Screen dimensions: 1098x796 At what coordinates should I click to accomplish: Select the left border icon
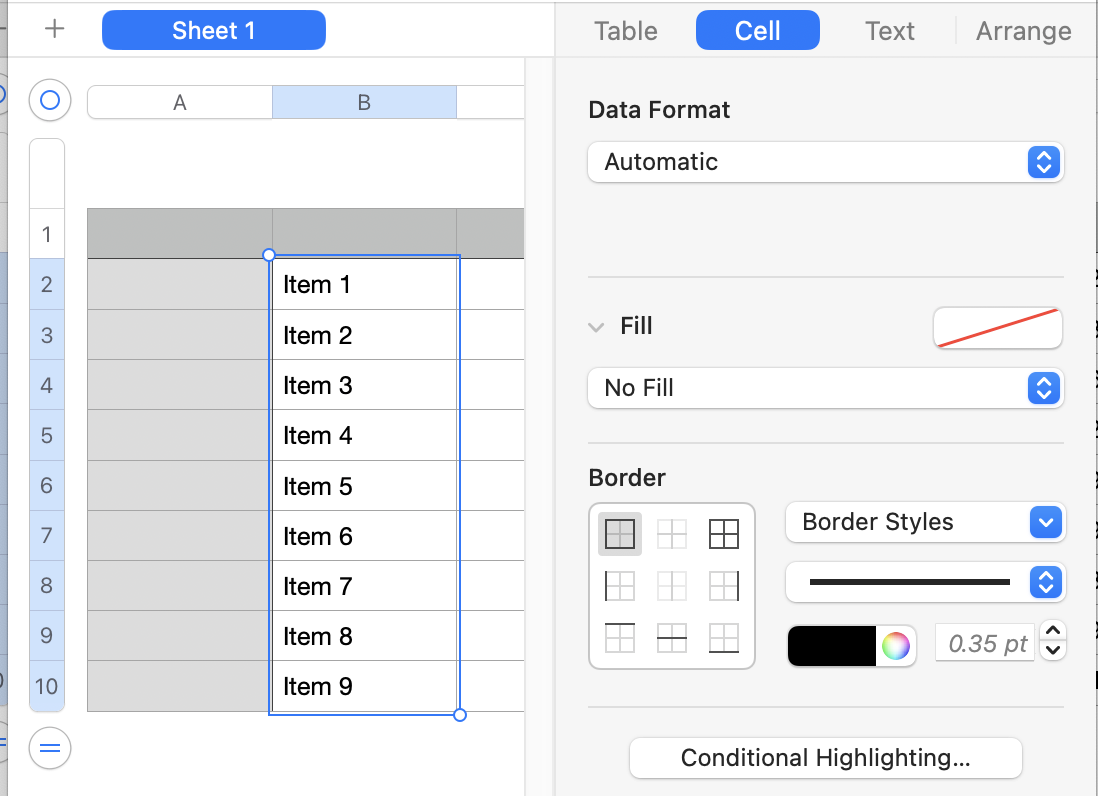[x=620, y=586]
